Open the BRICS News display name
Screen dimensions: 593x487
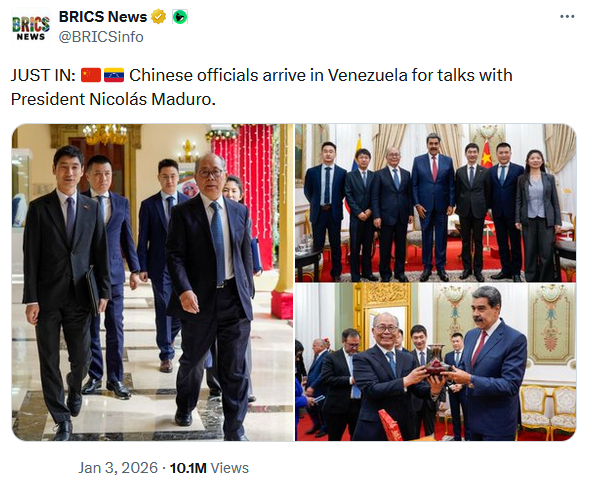pyautogui.click(x=103, y=17)
